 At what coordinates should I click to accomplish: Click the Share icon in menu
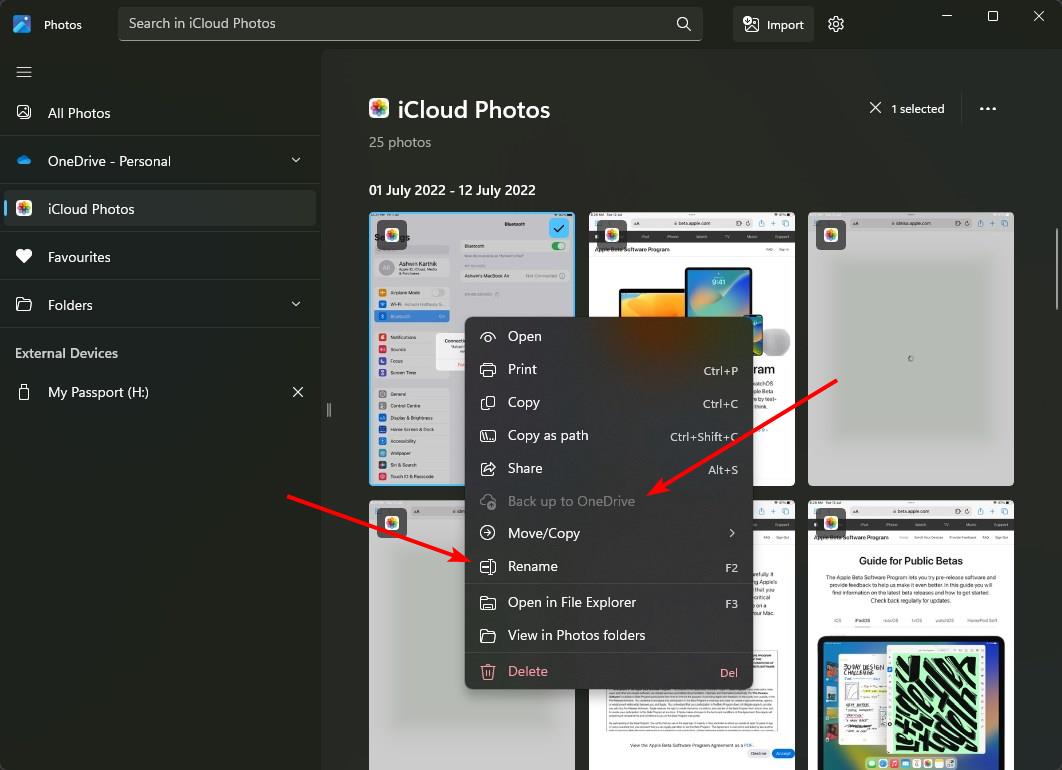488,469
